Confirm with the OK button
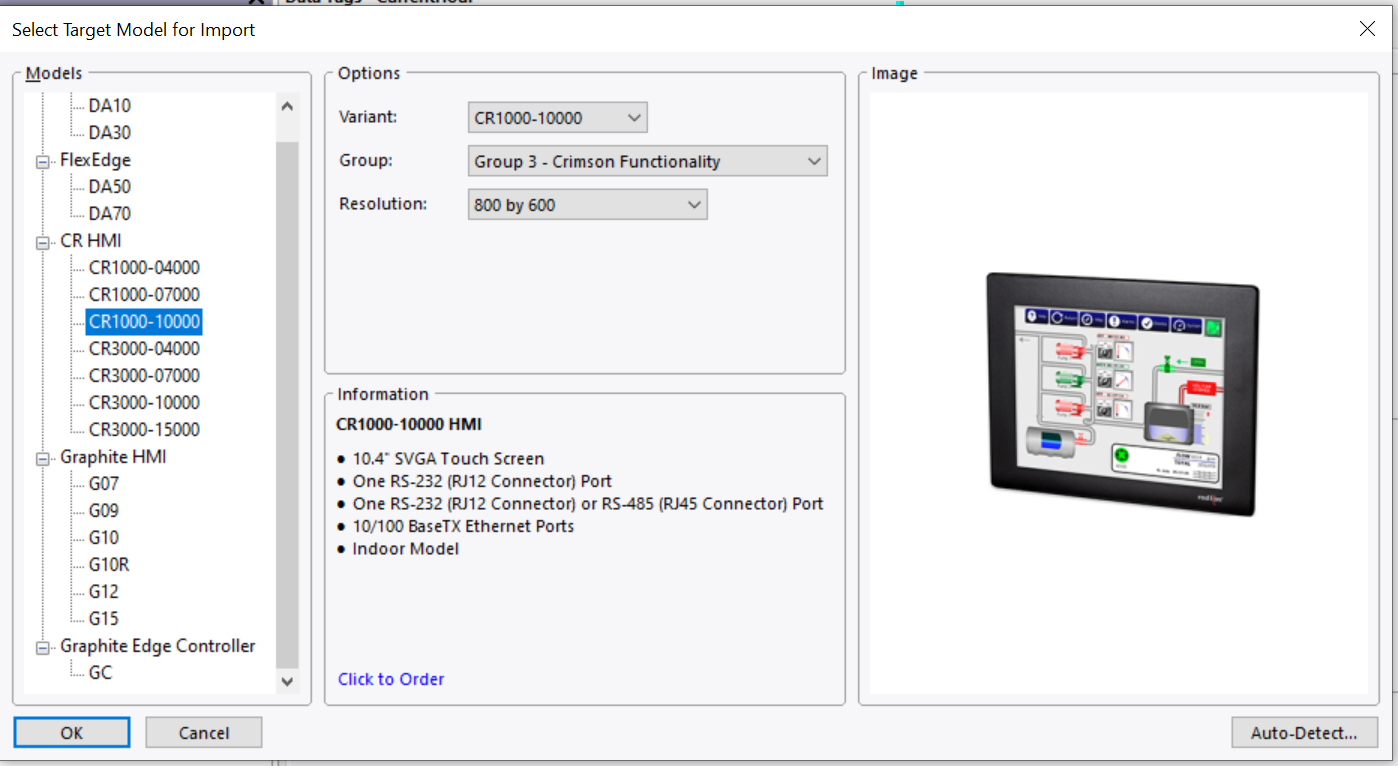This screenshot has height=766, width=1398. tap(72, 733)
